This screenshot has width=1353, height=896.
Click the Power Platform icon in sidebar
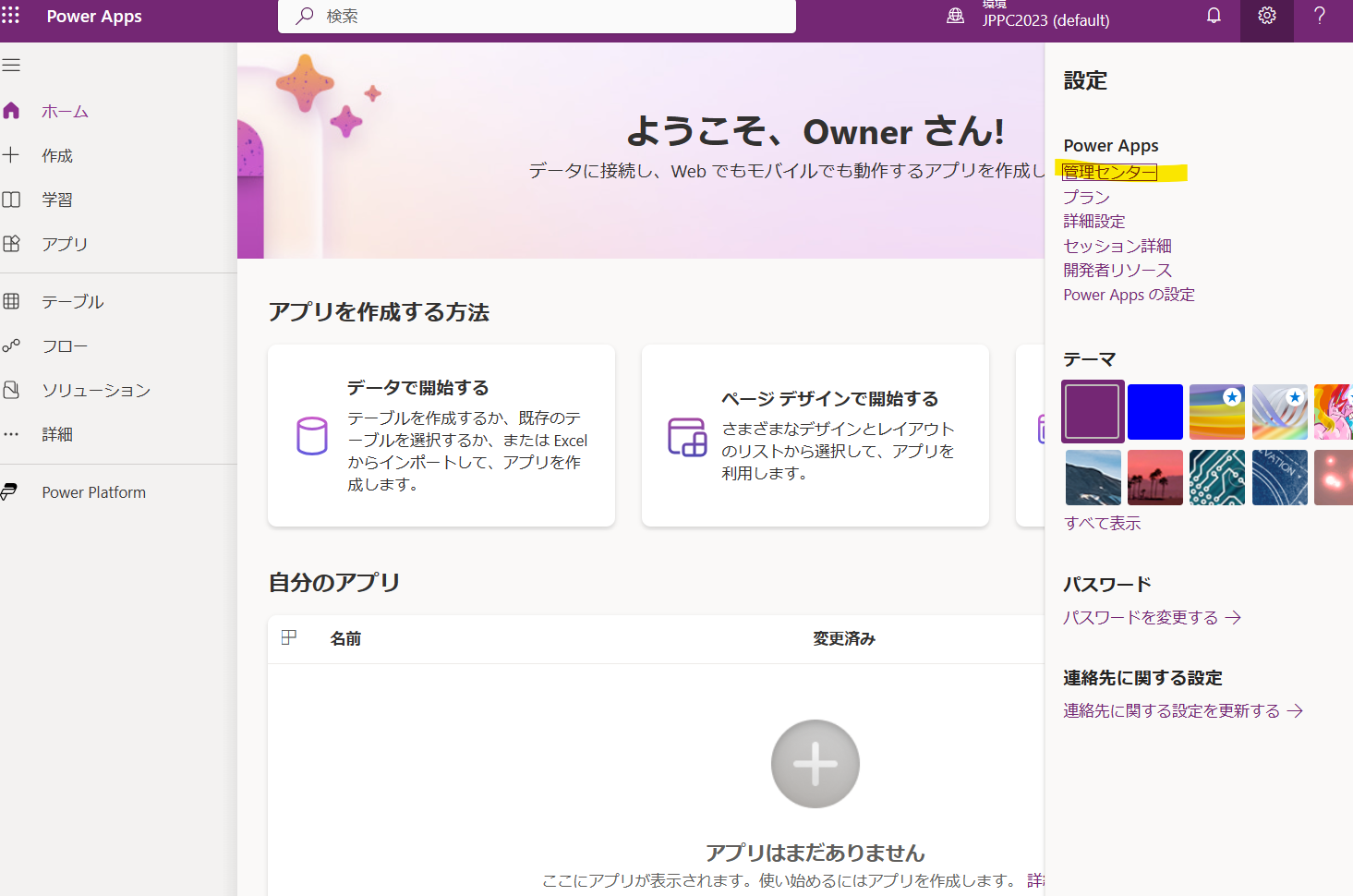tap(9, 492)
